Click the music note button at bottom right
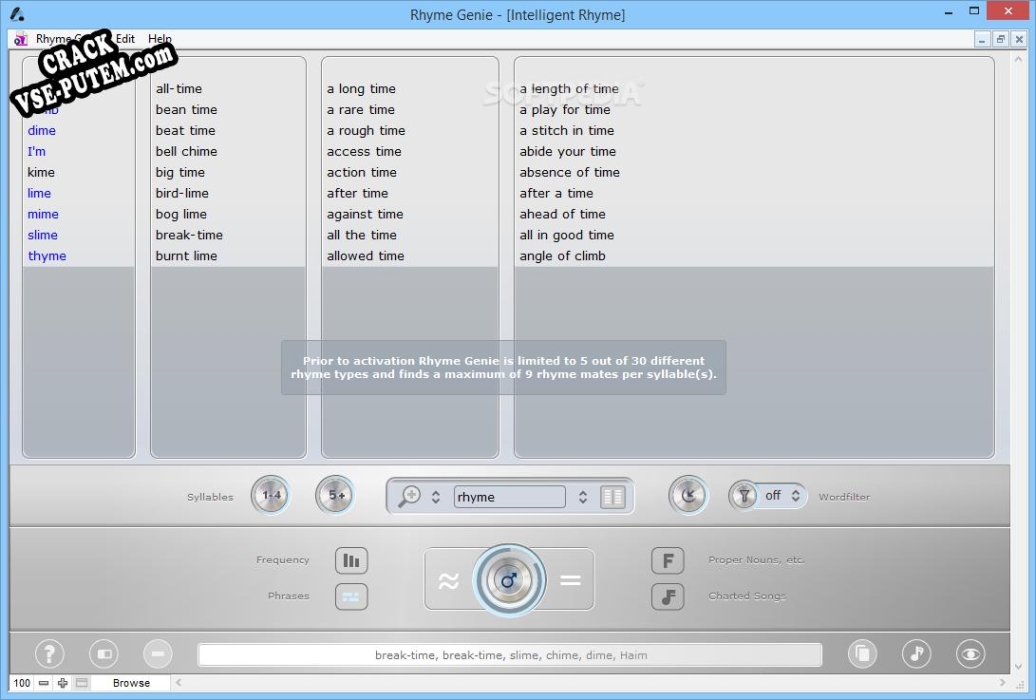 pos(915,654)
